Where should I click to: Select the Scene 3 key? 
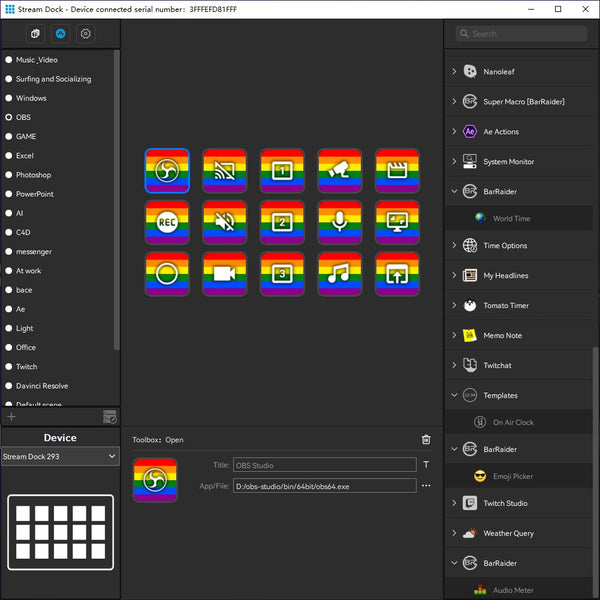pyautogui.click(x=282, y=274)
